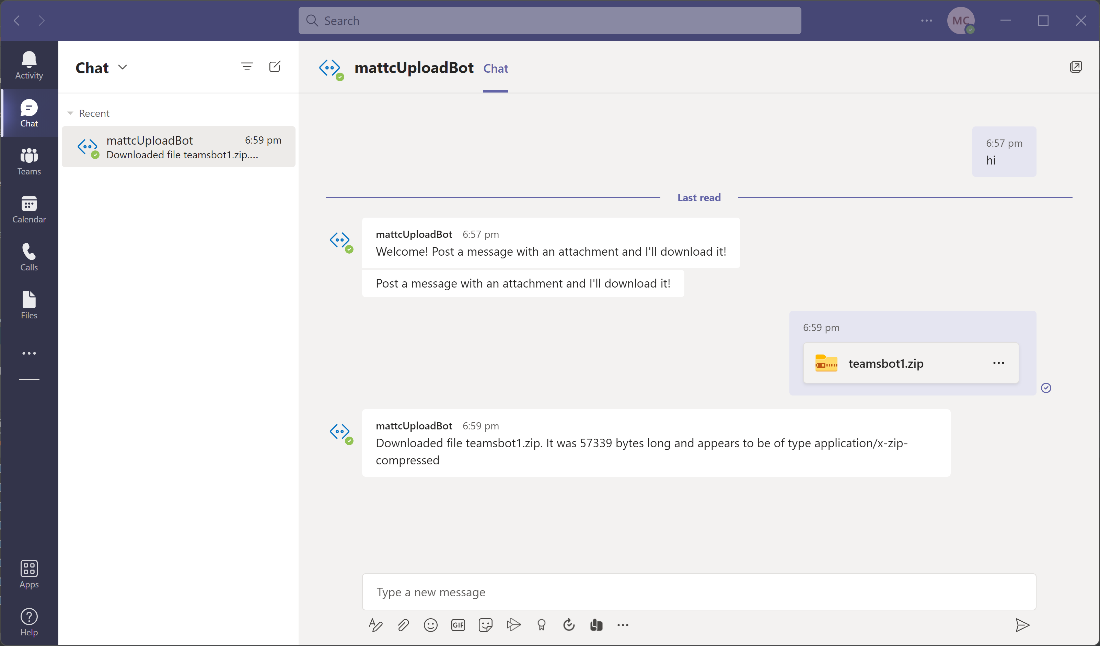The image size is (1100, 646).
Task: Click the bot avatar beside the Downloaded message
Action: 341,432
